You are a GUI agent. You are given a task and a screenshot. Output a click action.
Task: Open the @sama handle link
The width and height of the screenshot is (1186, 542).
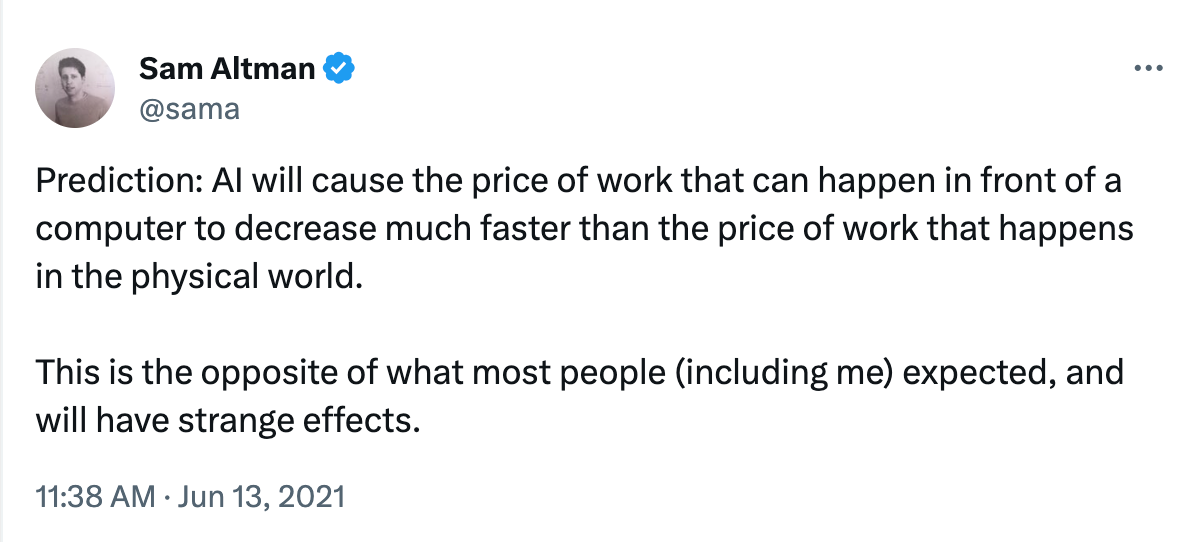click(189, 107)
